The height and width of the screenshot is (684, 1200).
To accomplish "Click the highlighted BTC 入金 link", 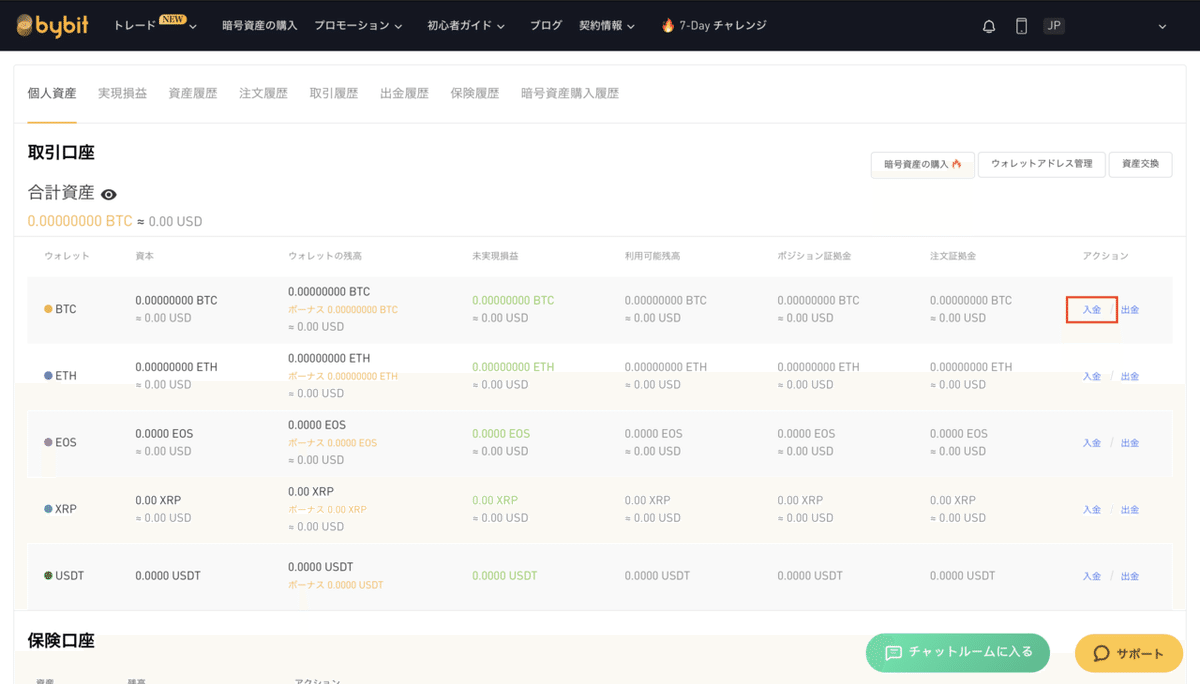I will pyautogui.click(x=1091, y=309).
